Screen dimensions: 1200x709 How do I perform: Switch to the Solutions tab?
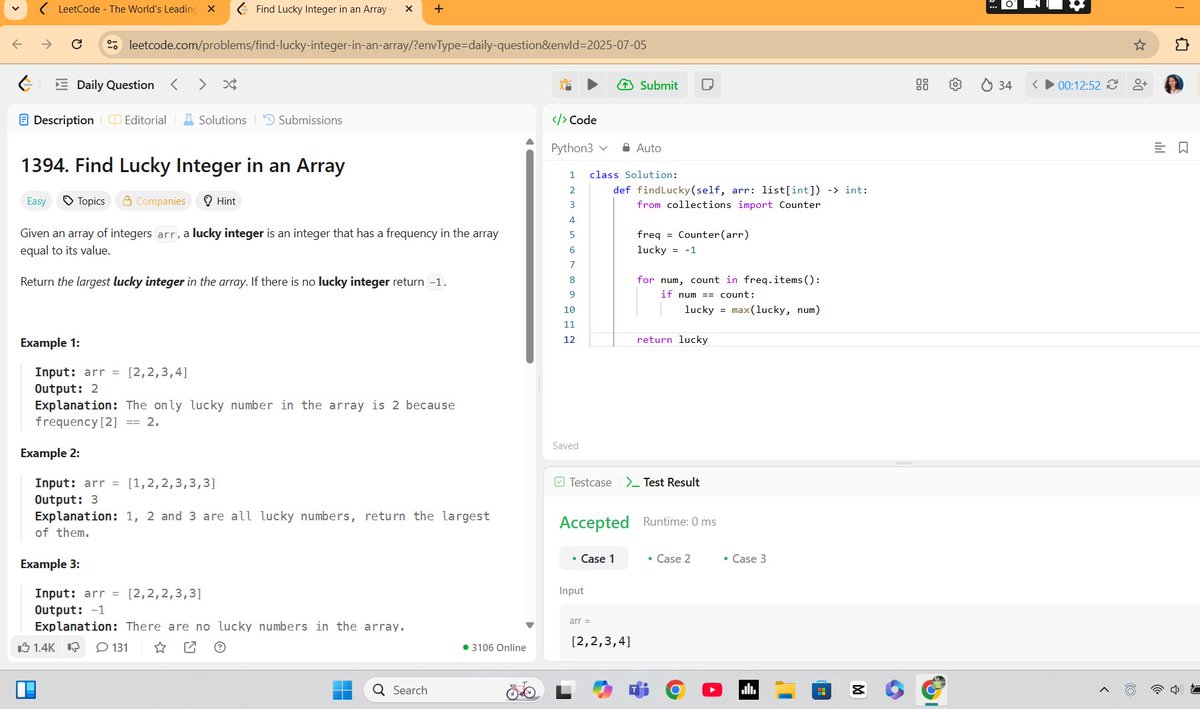[x=214, y=119]
